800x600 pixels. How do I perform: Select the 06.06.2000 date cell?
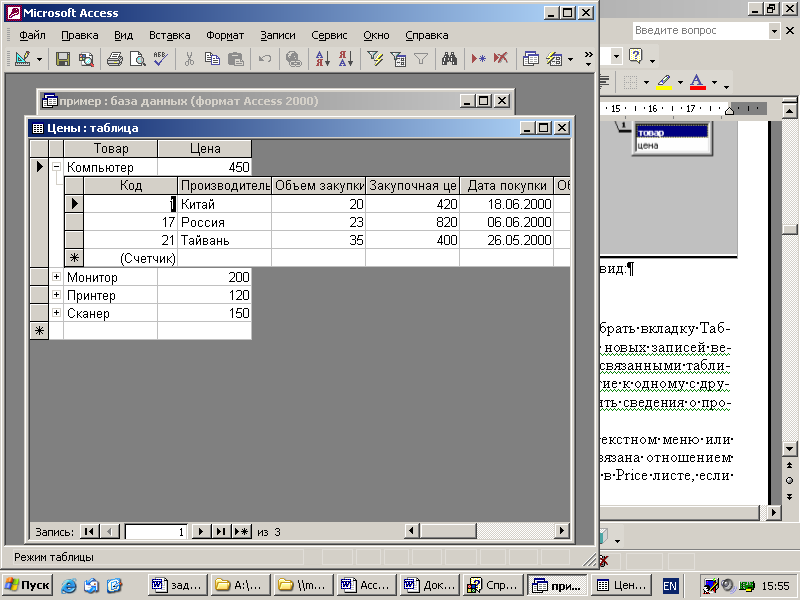pyautogui.click(x=507, y=222)
